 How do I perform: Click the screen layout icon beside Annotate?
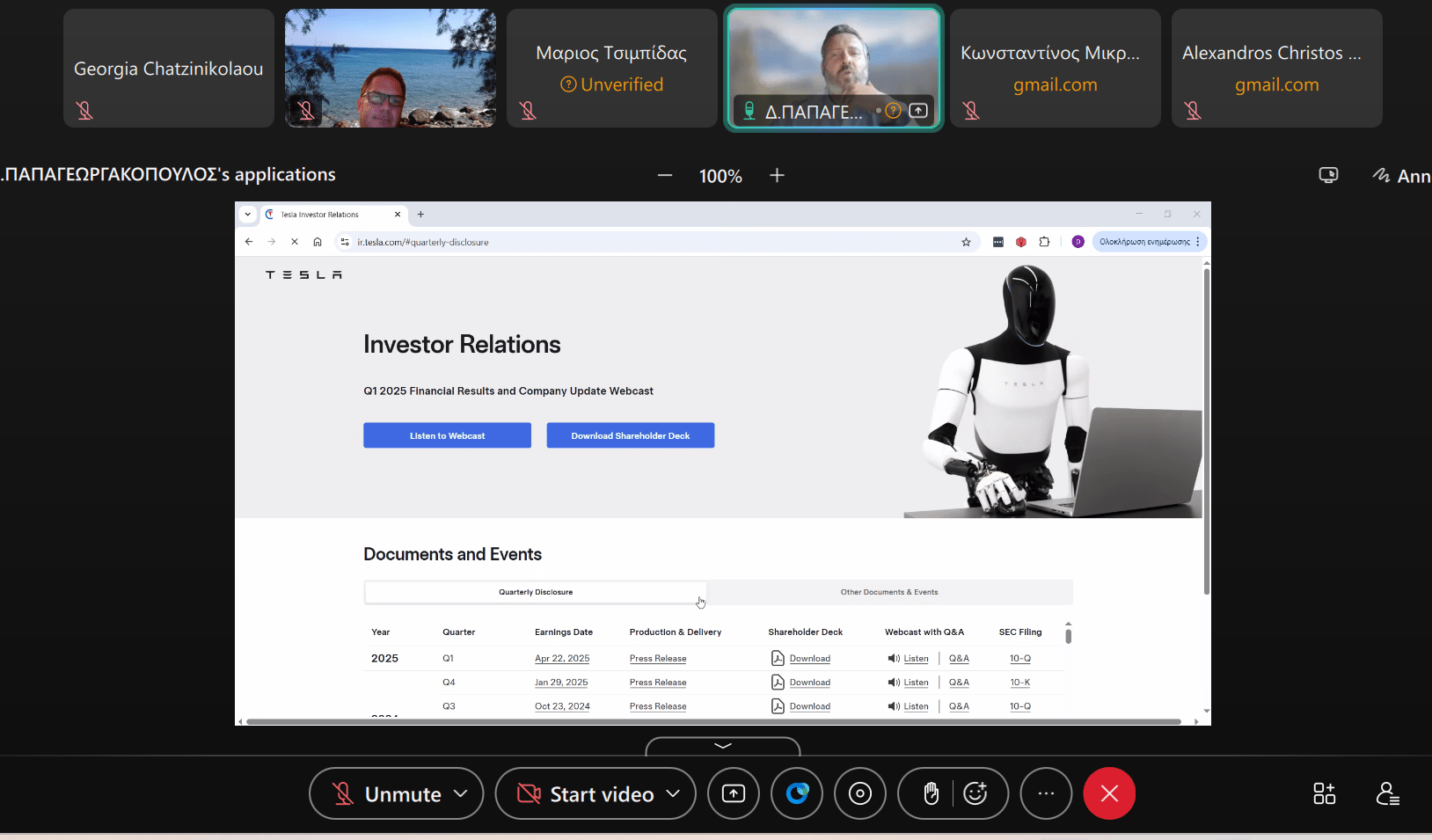1328,176
